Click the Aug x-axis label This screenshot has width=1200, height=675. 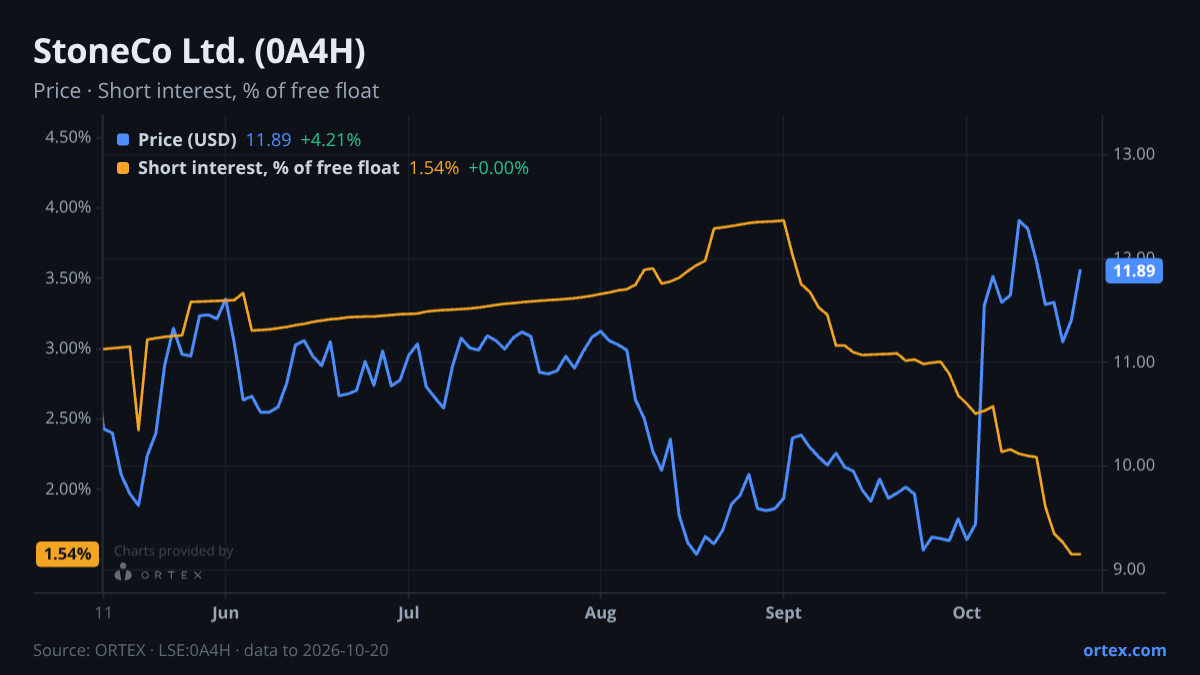(x=600, y=613)
